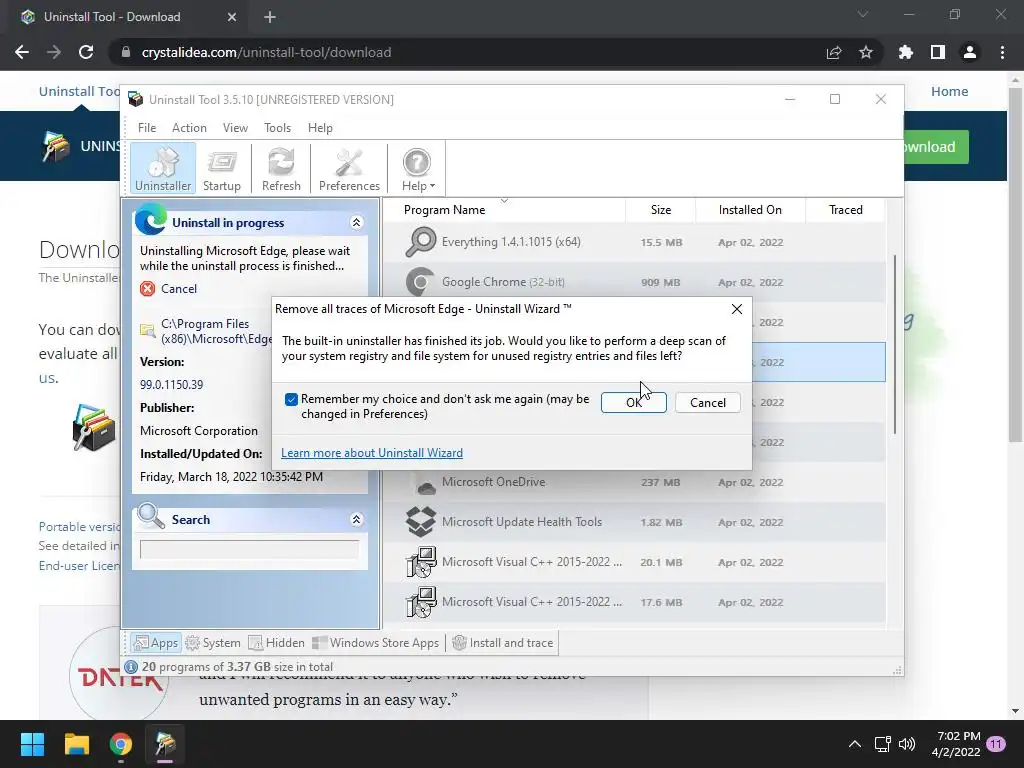Open the File menu
1024x768 pixels.
(147, 128)
